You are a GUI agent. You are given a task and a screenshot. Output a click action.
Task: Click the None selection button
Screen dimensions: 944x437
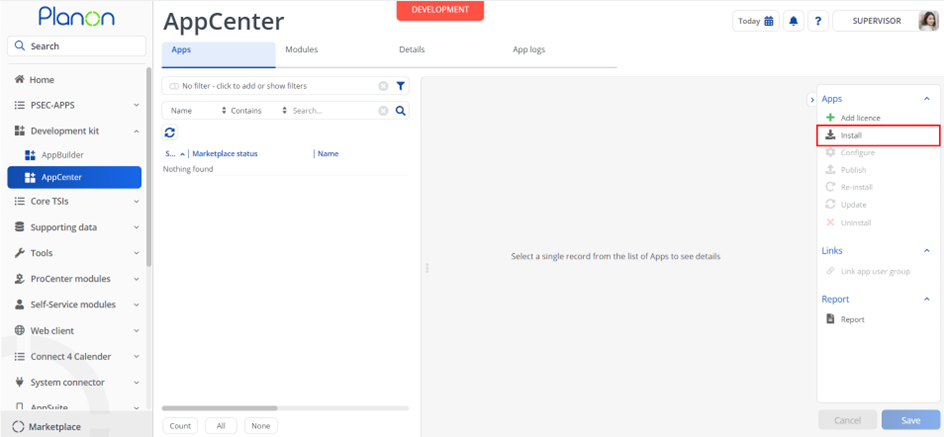[261, 426]
